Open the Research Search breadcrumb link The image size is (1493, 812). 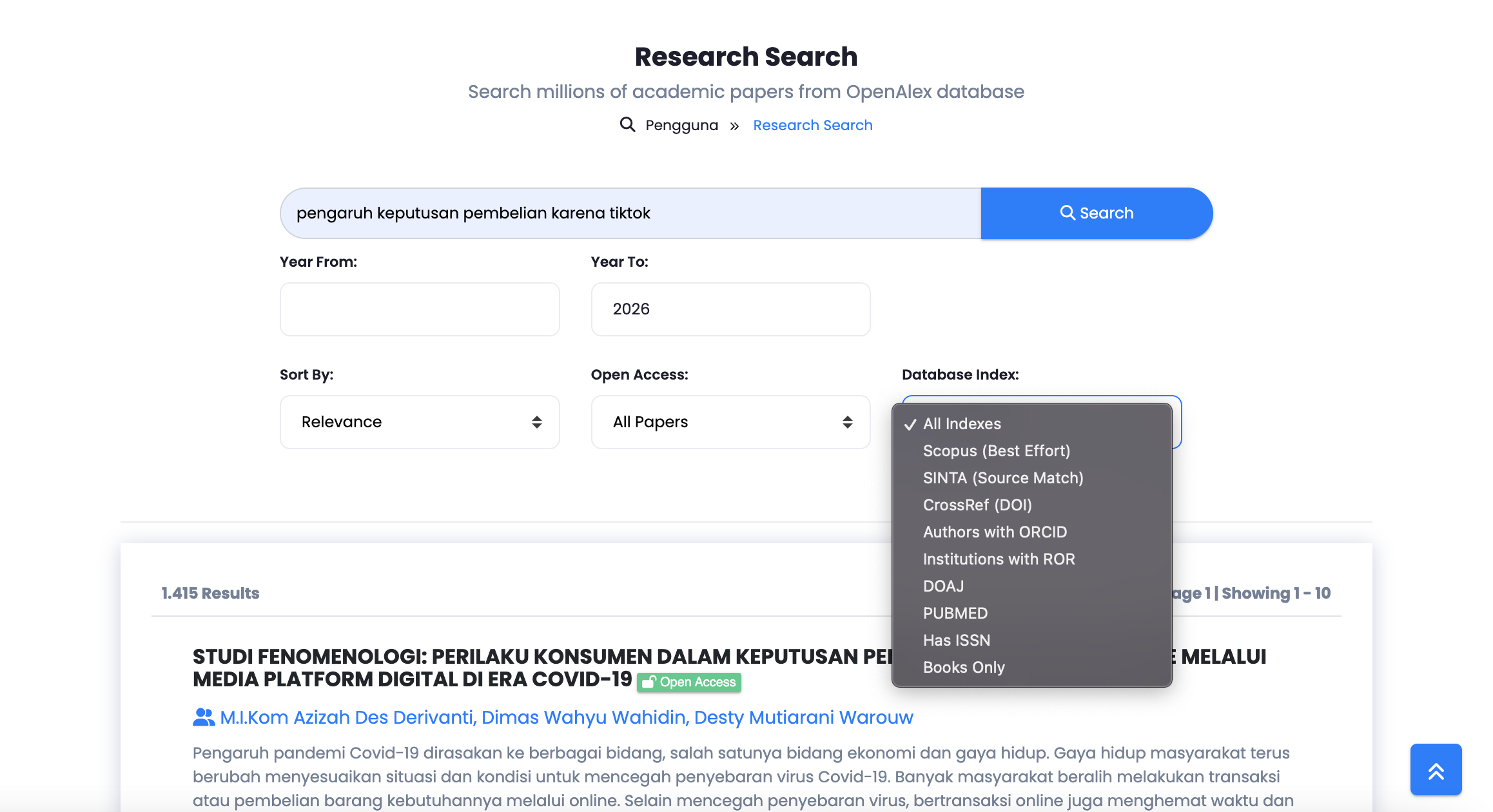tap(812, 125)
